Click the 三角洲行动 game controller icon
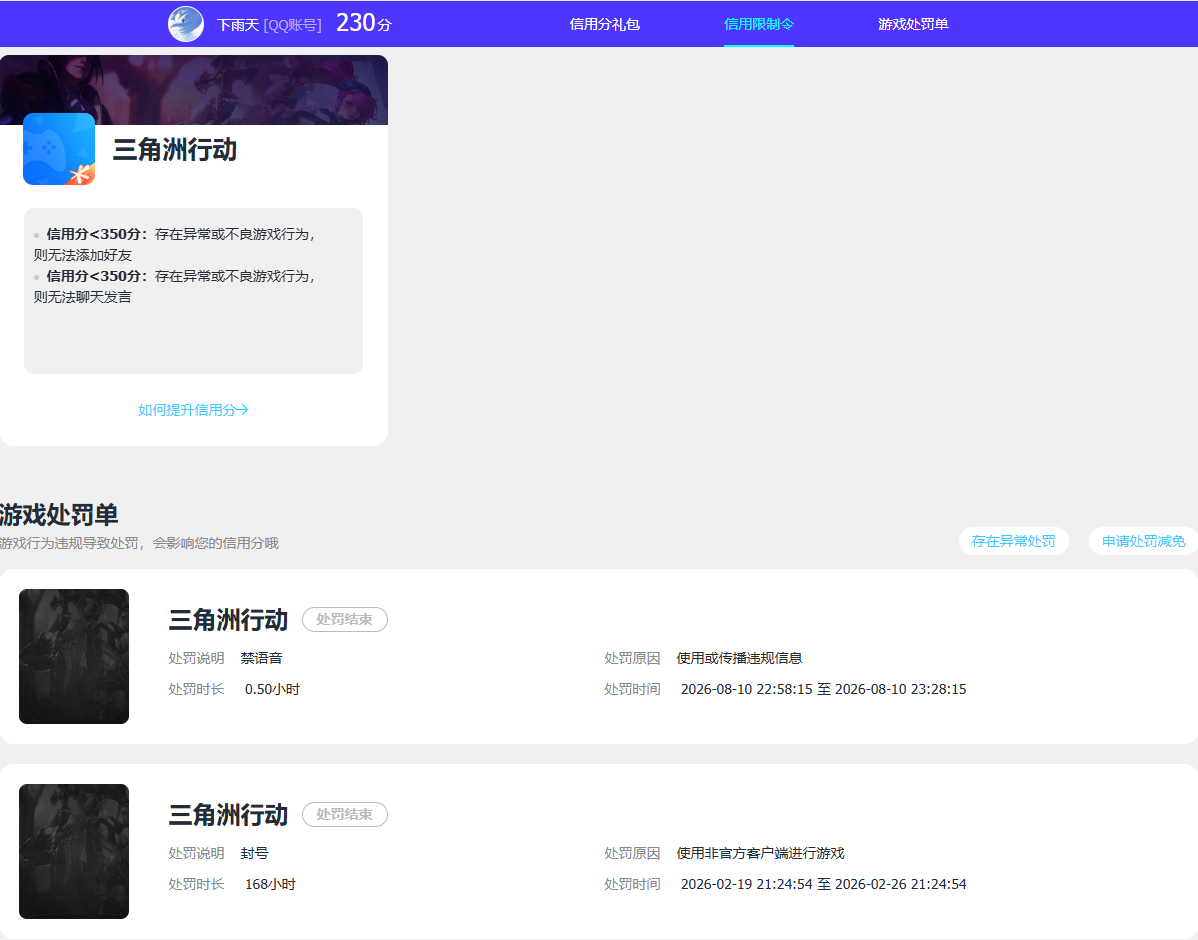The width and height of the screenshot is (1198, 940). [x=59, y=149]
